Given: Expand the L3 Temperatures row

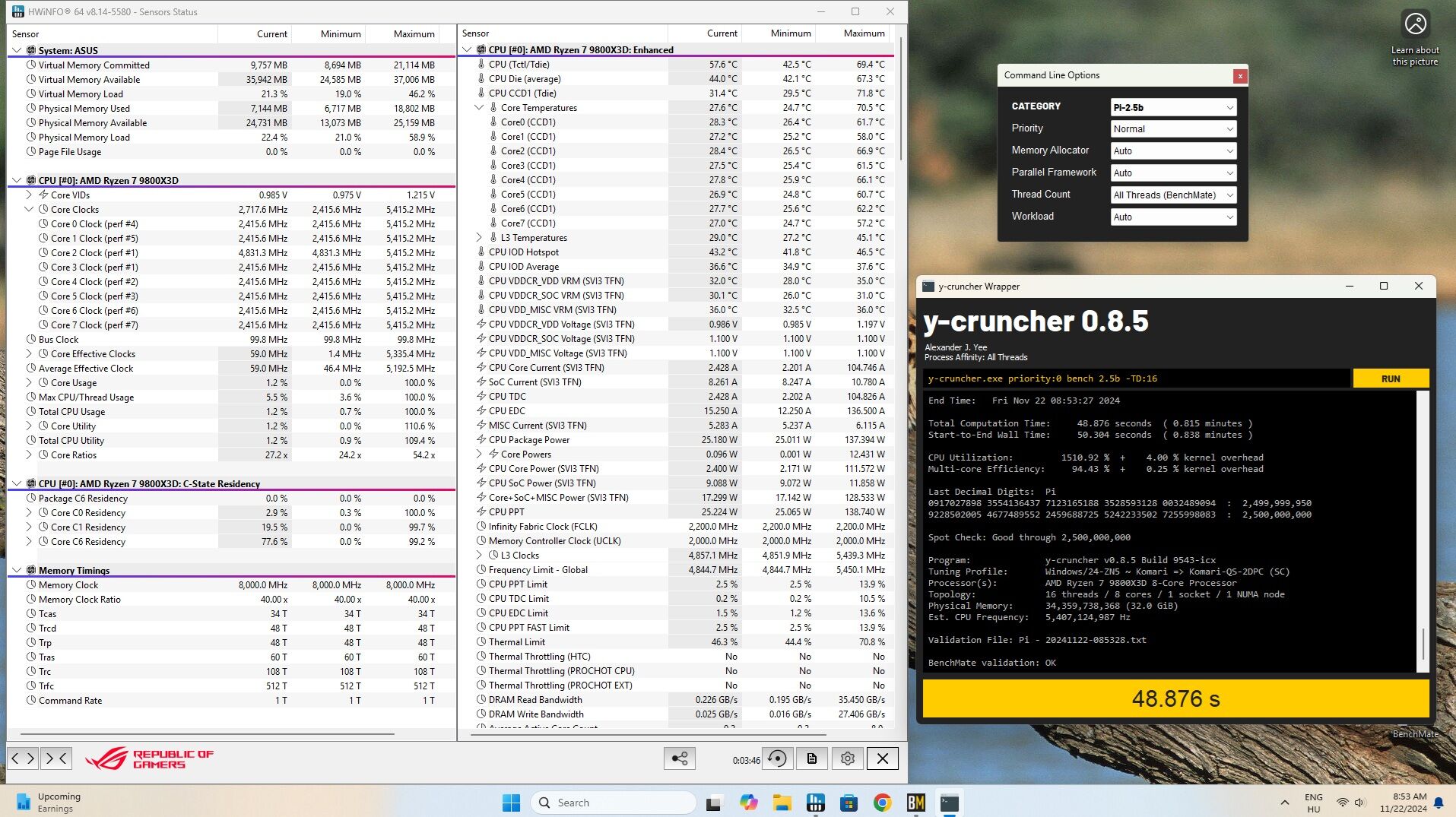Looking at the screenshot, I should pyautogui.click(x=479, y=238).
